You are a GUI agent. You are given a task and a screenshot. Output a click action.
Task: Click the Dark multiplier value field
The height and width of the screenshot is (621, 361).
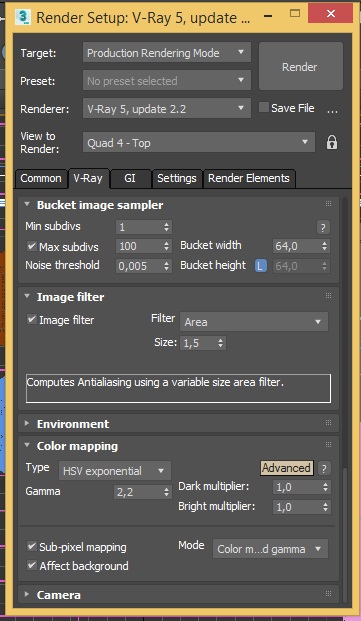coord(296,487)
